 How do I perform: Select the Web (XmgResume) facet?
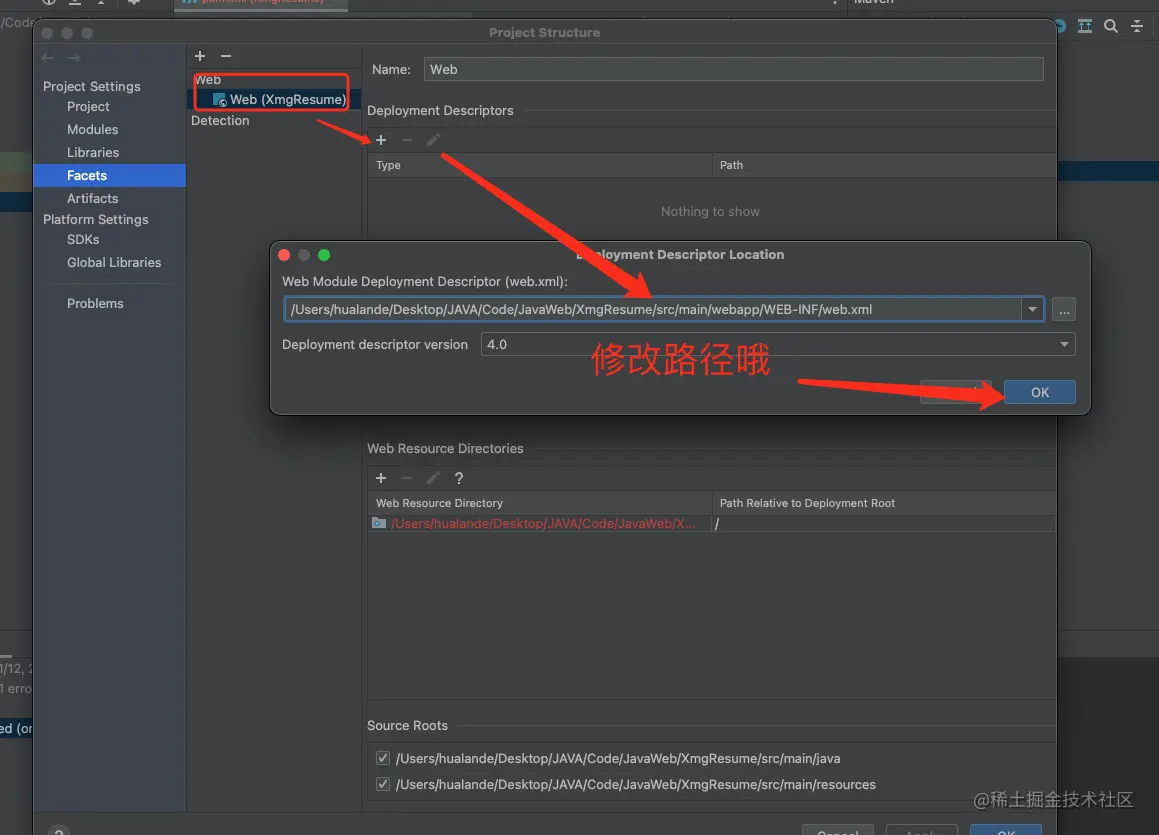[x=279, y=99]
